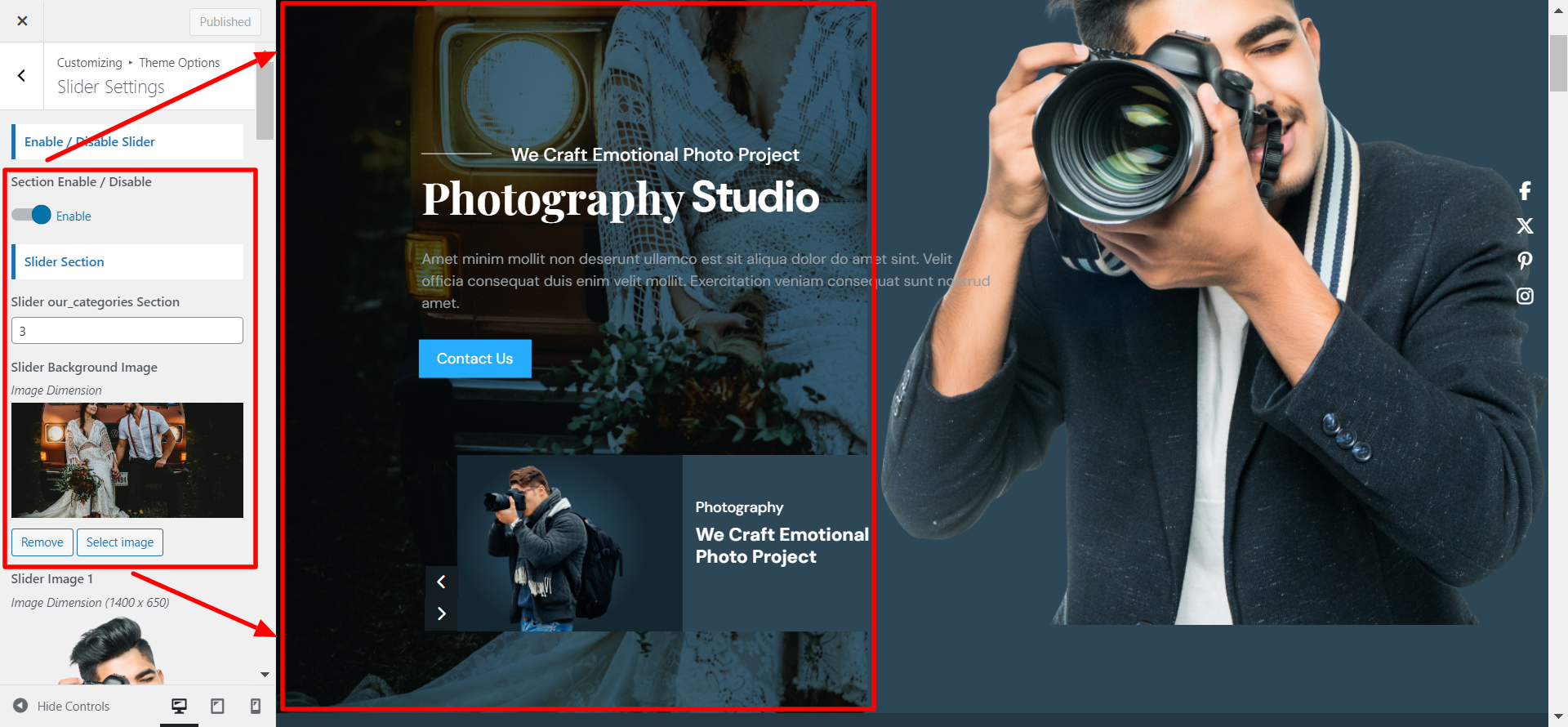
Task: Open the X (Twitter) social icon
Action: [x=1525, y=226]
